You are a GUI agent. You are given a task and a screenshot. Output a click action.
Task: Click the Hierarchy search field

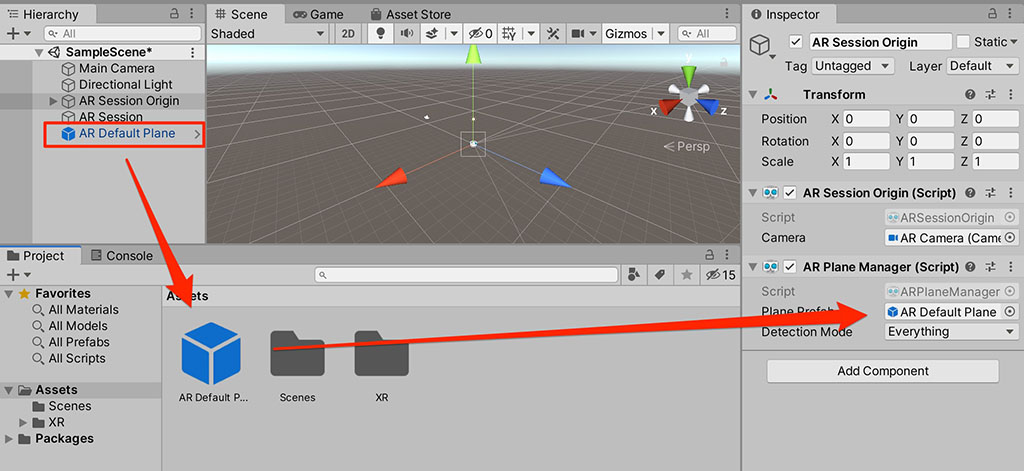pyautogui.click(x=123, y=34)
